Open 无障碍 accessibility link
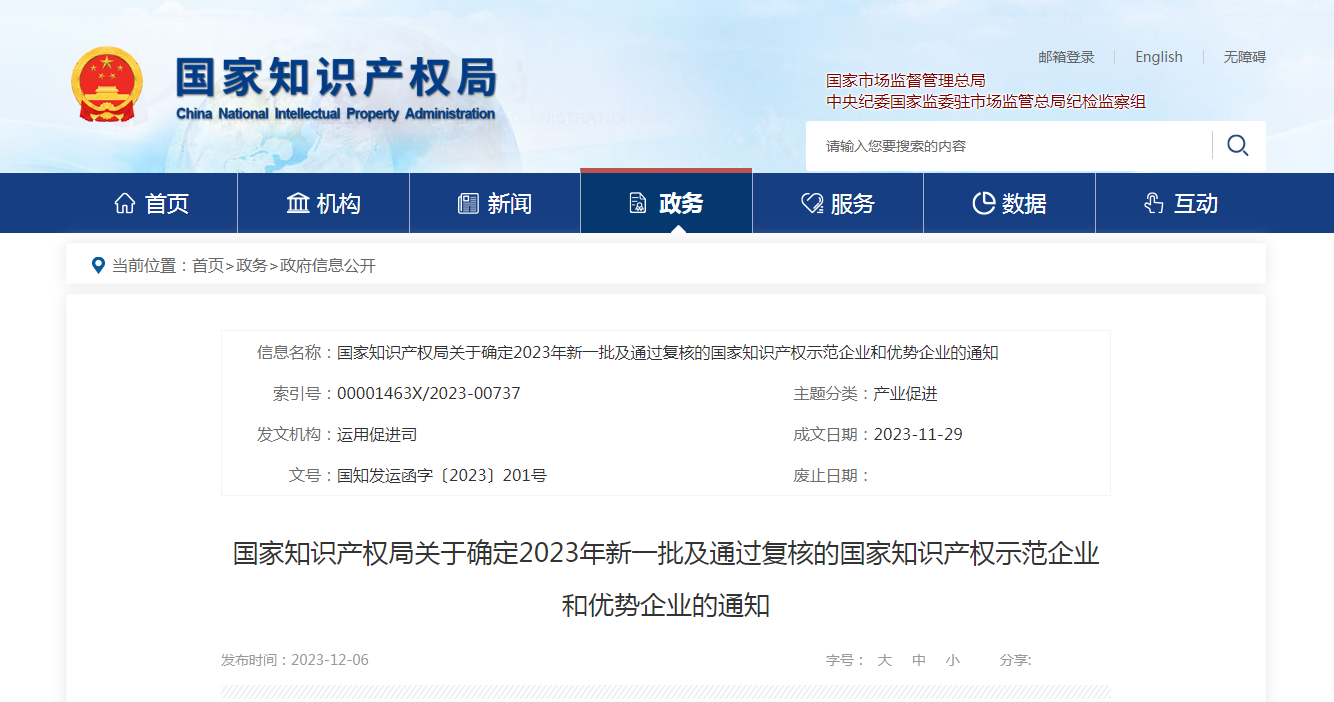The image size is (1334, 702). click(1245, 57)
